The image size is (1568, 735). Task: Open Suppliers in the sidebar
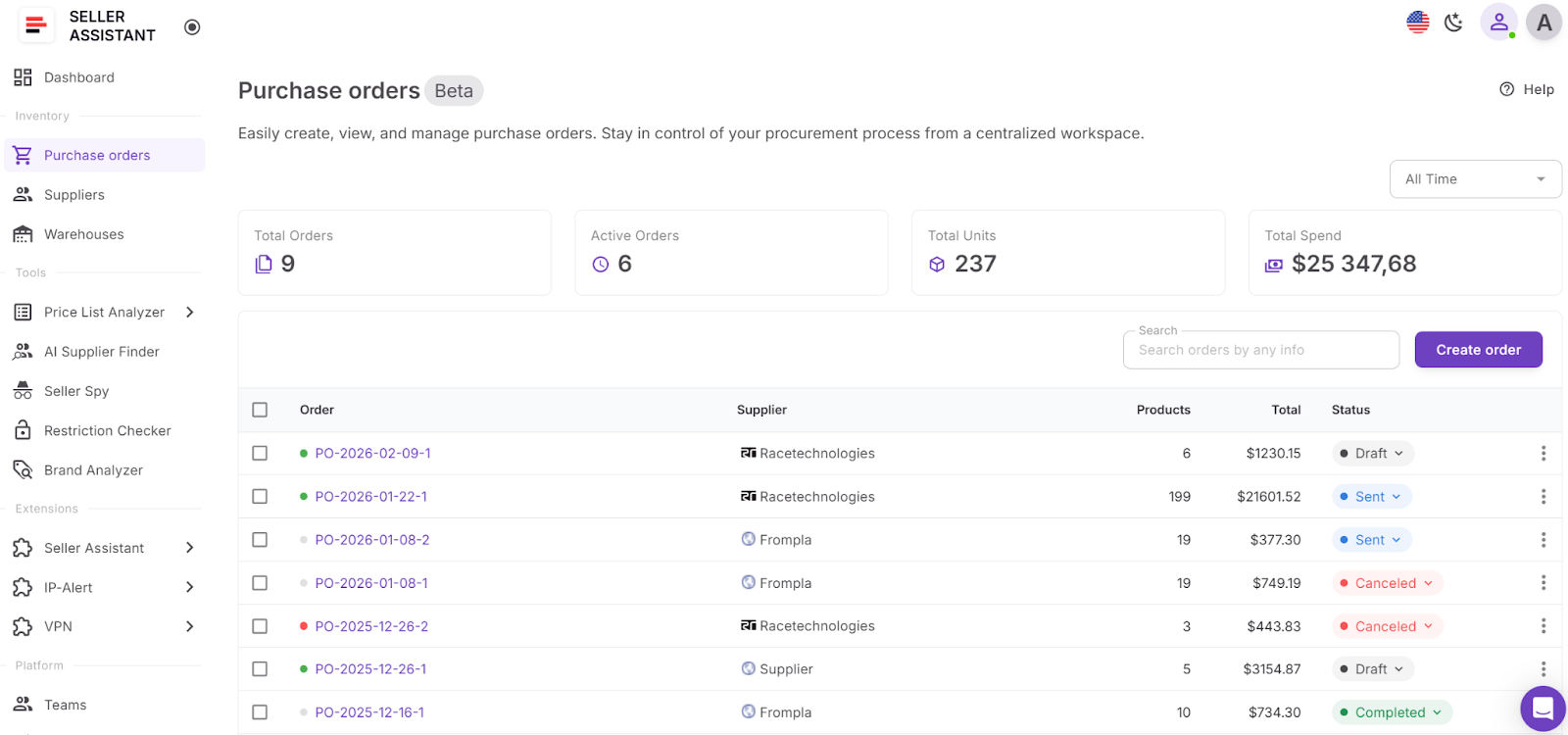pos(74,195)
